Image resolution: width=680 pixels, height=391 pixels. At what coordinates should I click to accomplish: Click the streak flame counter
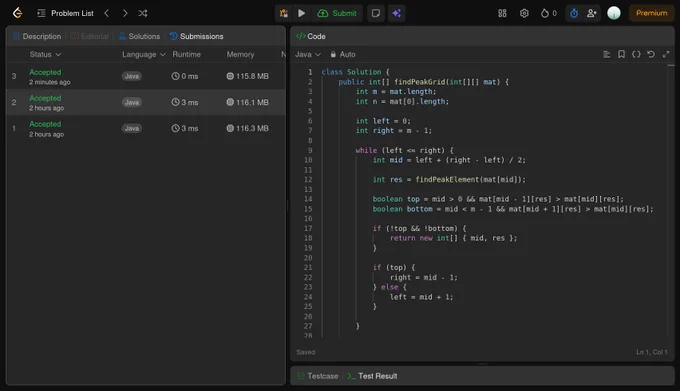[x=549, y=13]
